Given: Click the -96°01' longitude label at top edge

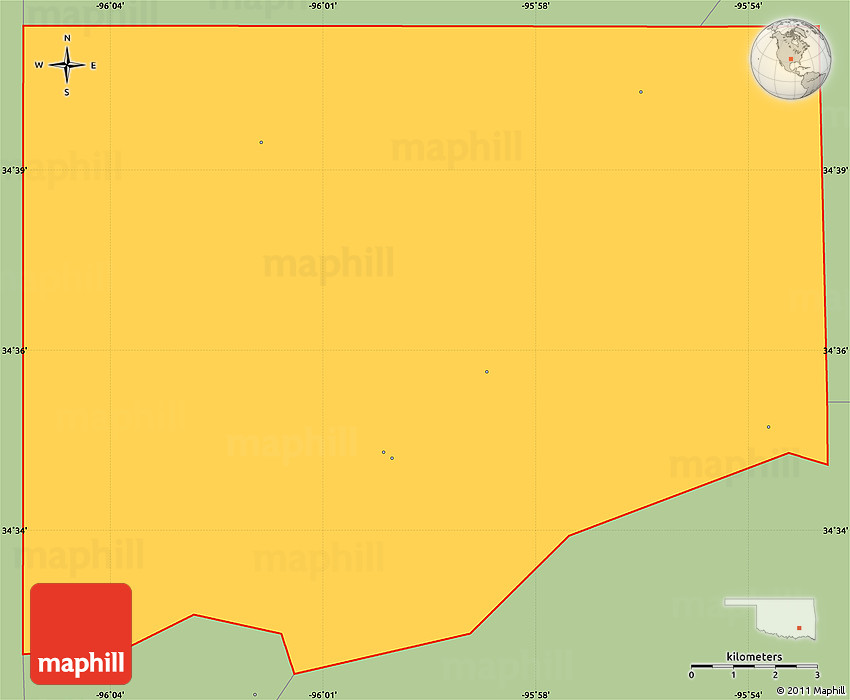Looking at the screenshot, I should pyautogui.click(x=323, y=6).
